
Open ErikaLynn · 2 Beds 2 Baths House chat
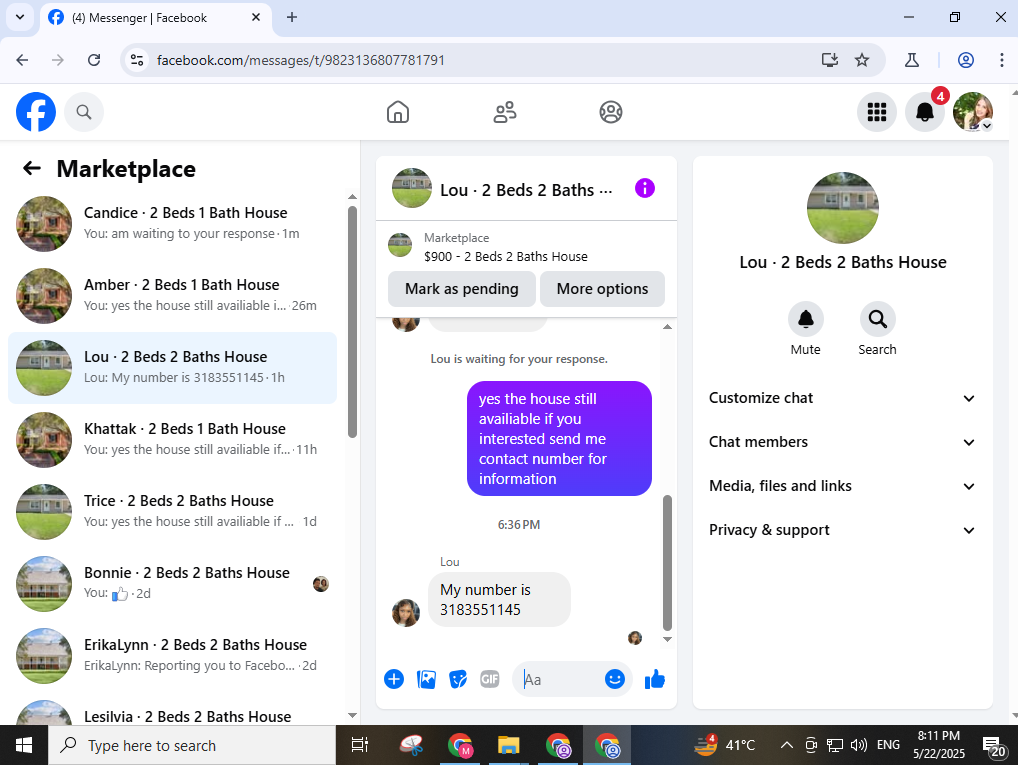click(173, 656)
